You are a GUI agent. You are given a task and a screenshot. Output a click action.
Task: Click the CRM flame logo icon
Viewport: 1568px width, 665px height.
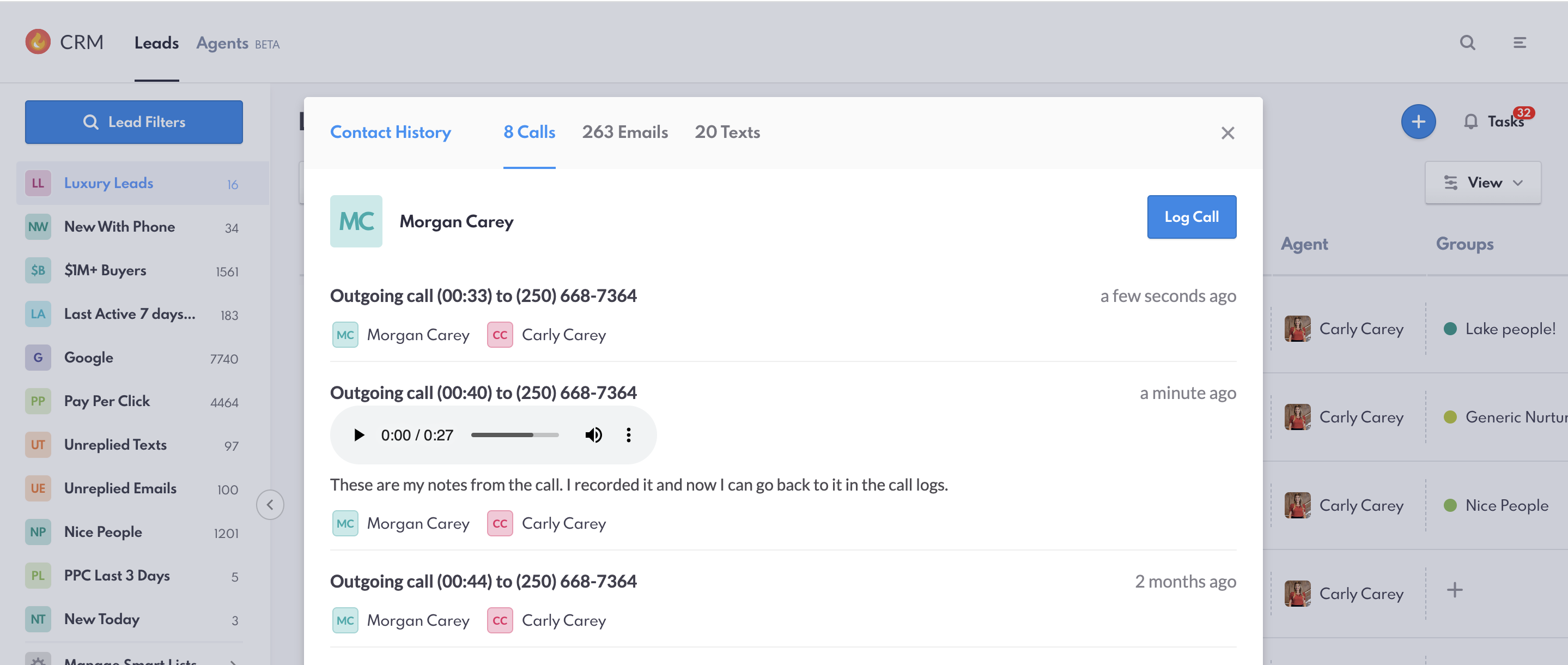coord(38,42)
